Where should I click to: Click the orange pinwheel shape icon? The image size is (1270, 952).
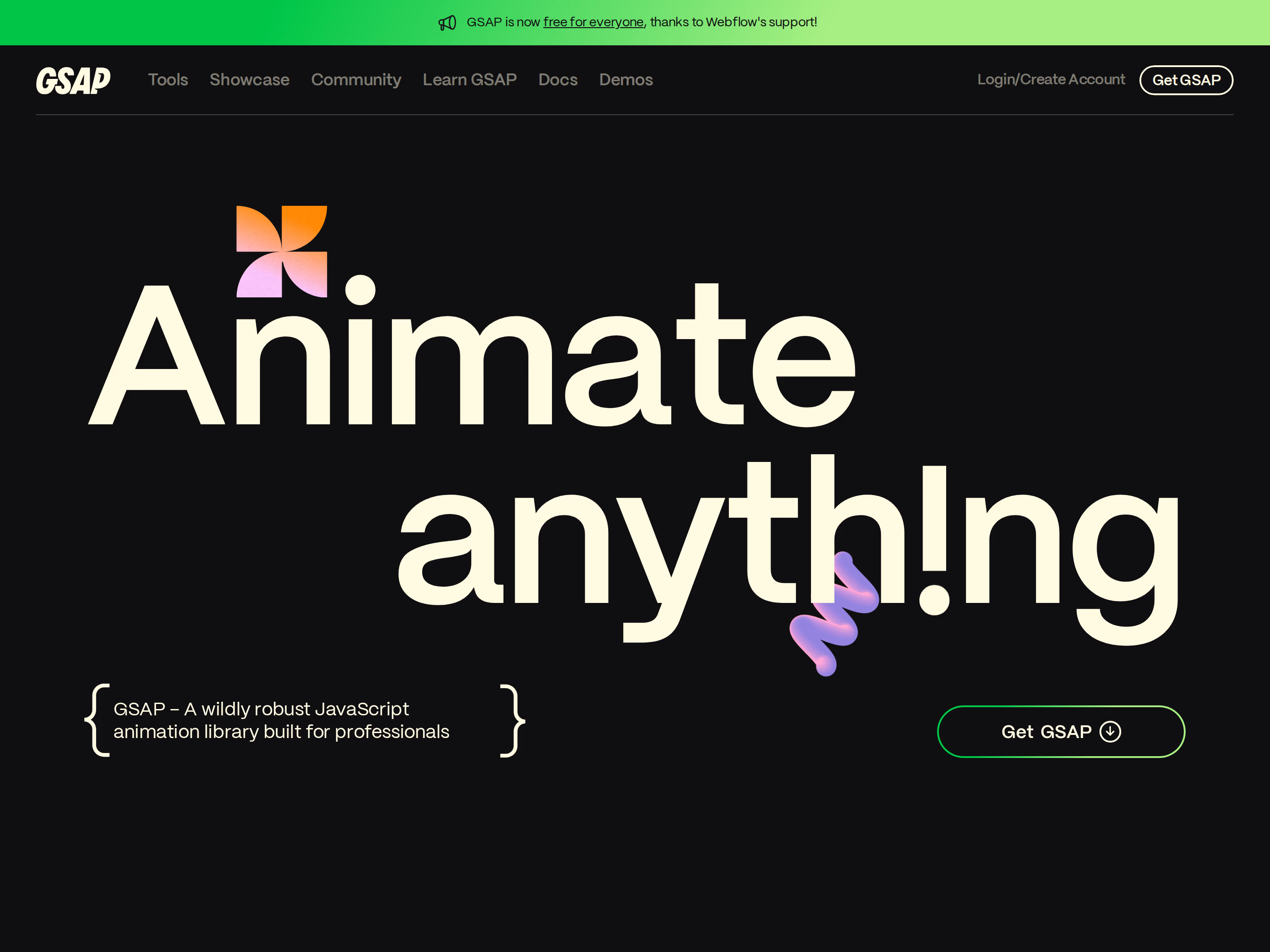282,251
